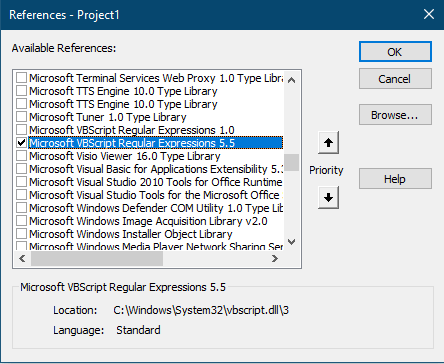Uncheck VBScript Regular Expressions 5.5 checkbox
Viewport: 444px width, 364px height.
(22, 143)
